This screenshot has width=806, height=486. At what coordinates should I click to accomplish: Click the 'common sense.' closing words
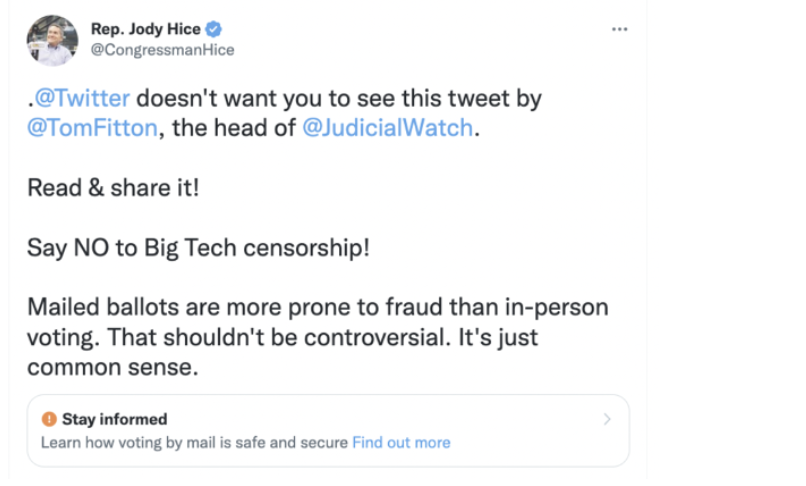pos(113,366)
